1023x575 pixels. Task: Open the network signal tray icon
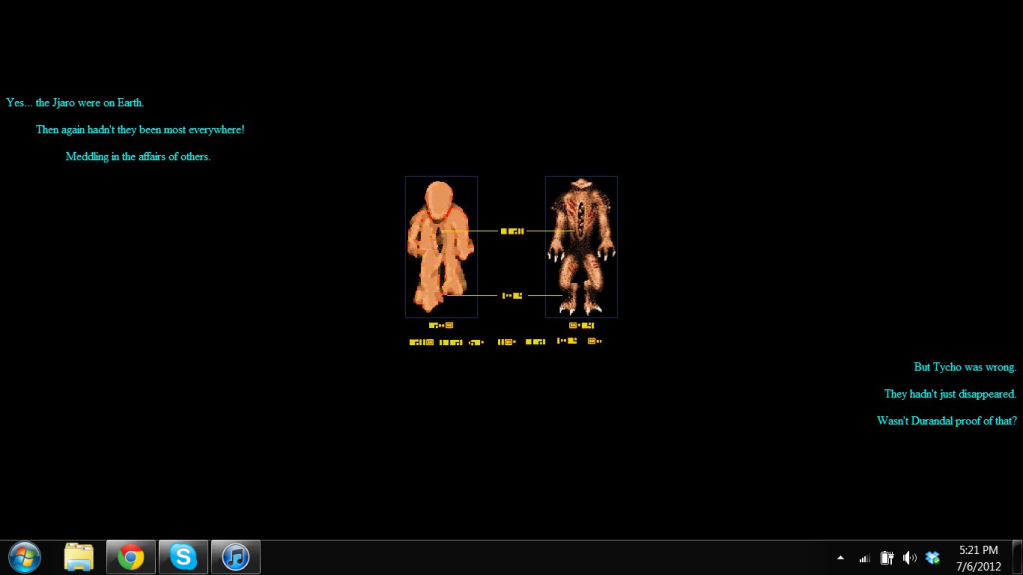click(864, 558)
